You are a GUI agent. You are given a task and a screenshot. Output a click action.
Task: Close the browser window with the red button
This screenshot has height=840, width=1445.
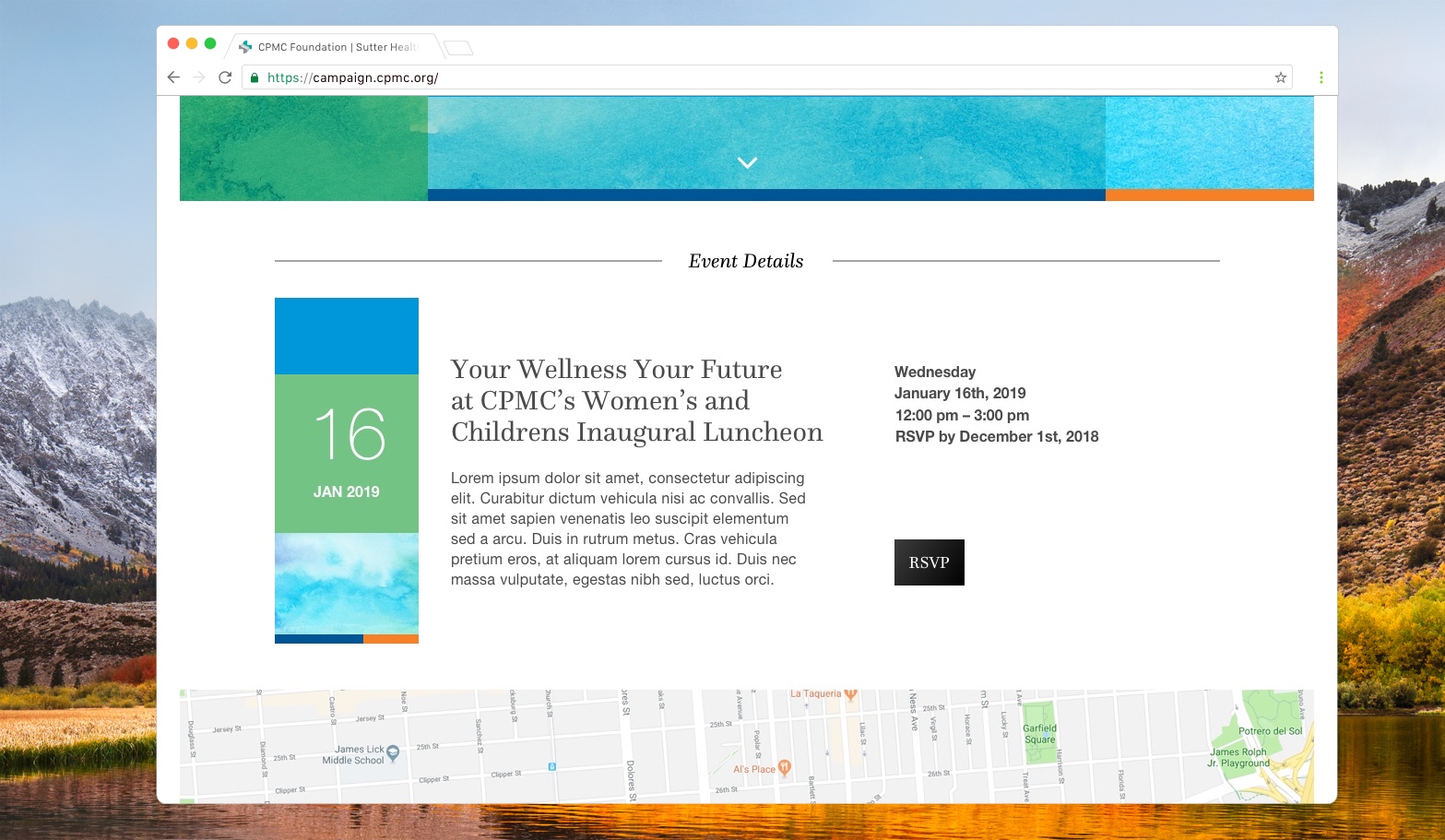173,43
